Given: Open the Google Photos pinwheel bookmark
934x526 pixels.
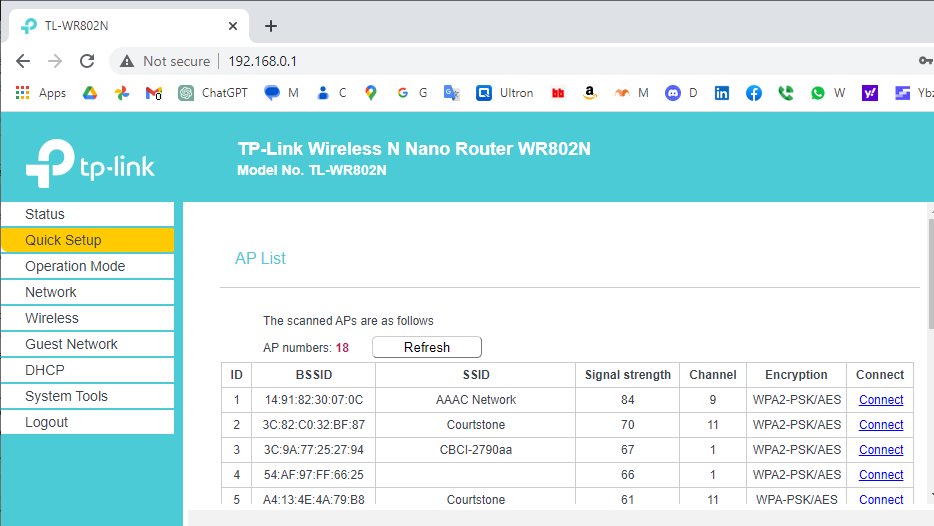Looking at the screenshot, I should 122,93.
